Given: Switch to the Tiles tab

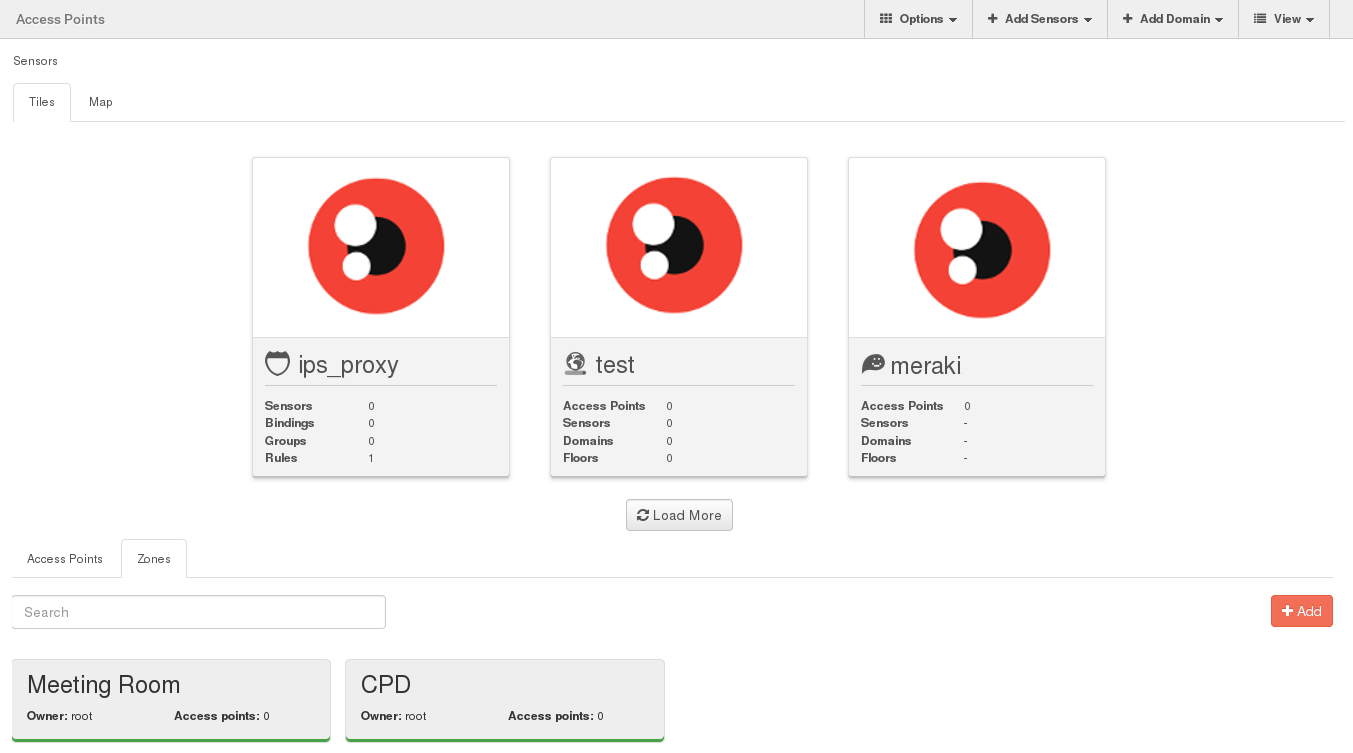Looking at the screenshot, I should tap(42, 102).
